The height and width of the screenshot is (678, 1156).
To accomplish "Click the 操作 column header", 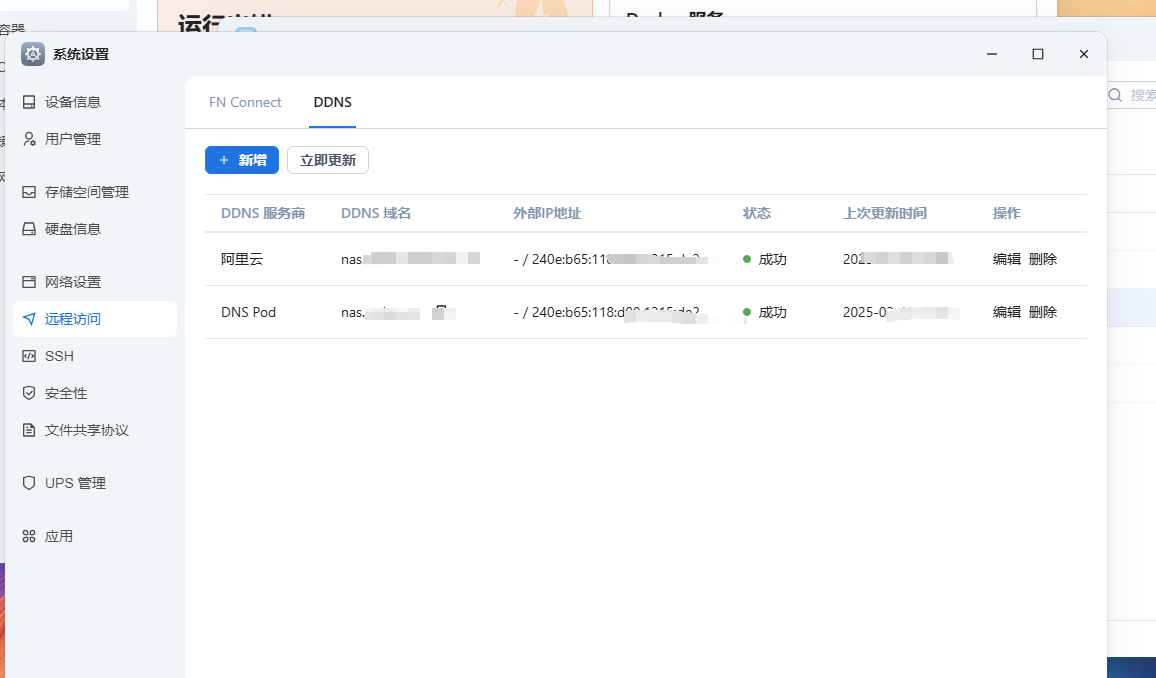I will 1006,213.
